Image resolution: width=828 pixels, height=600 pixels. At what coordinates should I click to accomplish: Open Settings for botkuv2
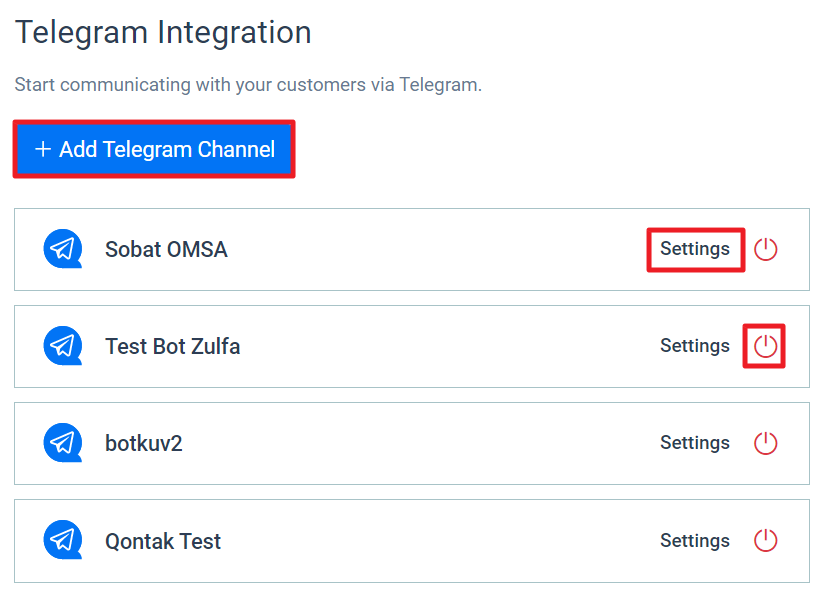(x=695, y=443)
